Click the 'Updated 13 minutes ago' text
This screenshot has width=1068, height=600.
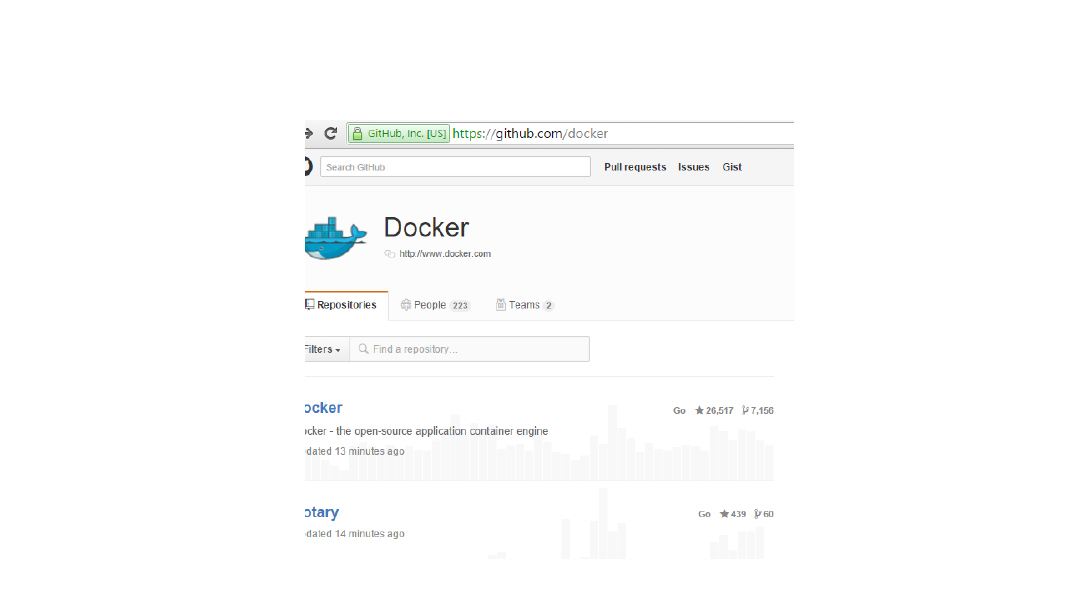355,452
